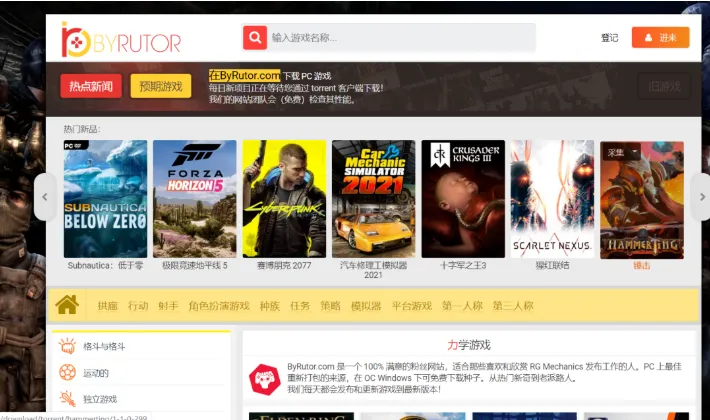Click the soccer ball icon beside 运动的

coord(67,372)
